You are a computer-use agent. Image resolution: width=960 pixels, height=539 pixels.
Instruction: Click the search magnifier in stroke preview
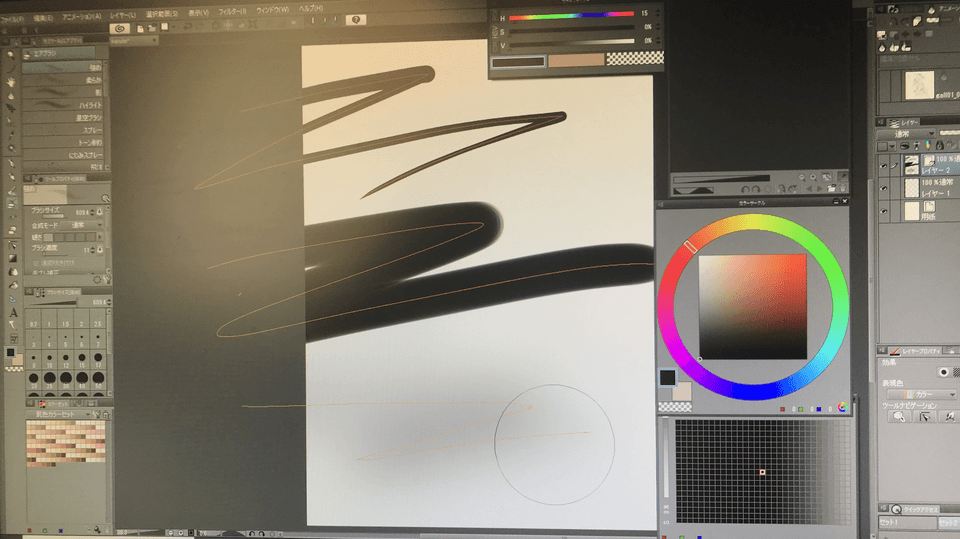105,198
